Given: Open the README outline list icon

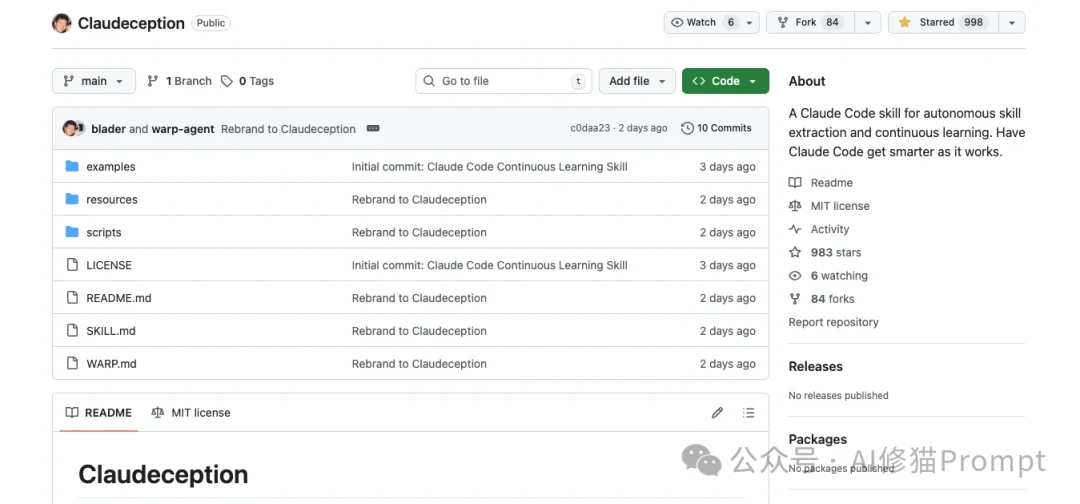Looking at the screenshot, I should coord(748,413).
